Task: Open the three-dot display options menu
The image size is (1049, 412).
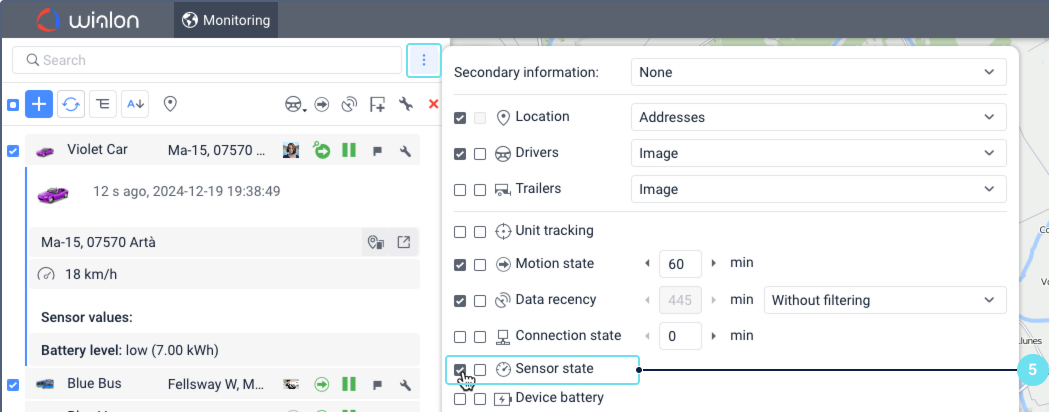Action: (x=424, y=60)
